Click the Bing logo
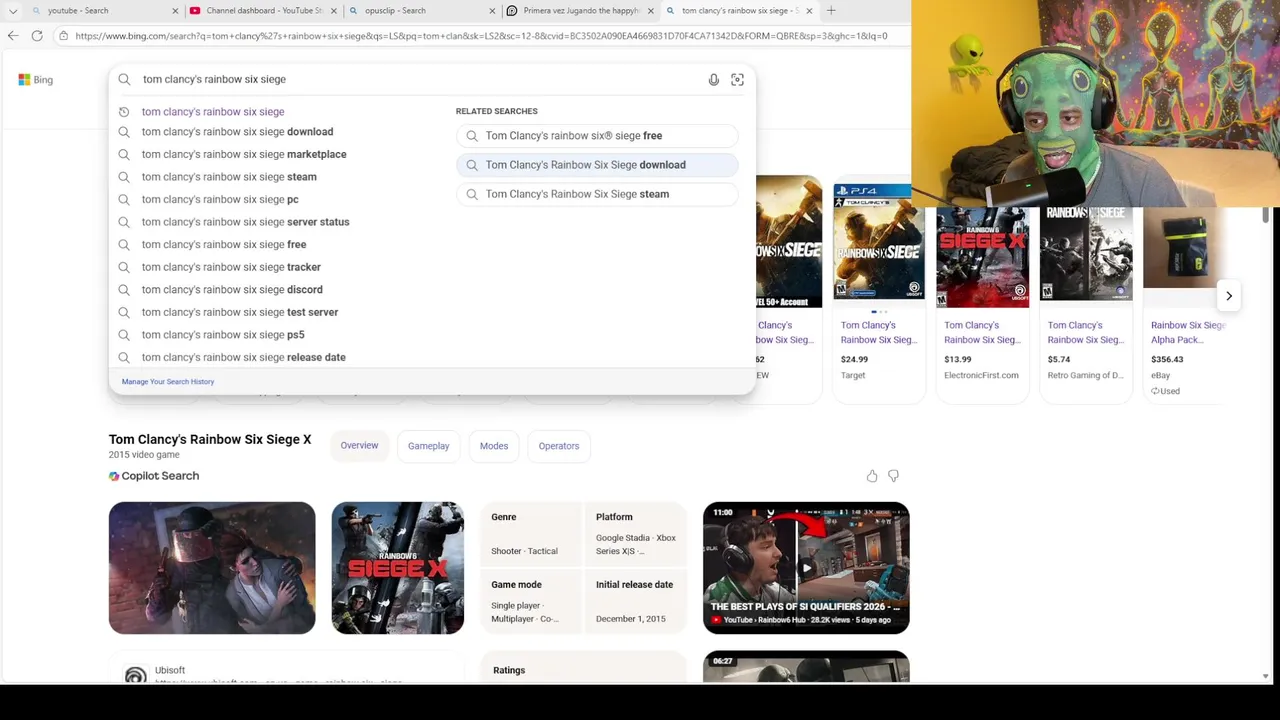 pos(35,80)
